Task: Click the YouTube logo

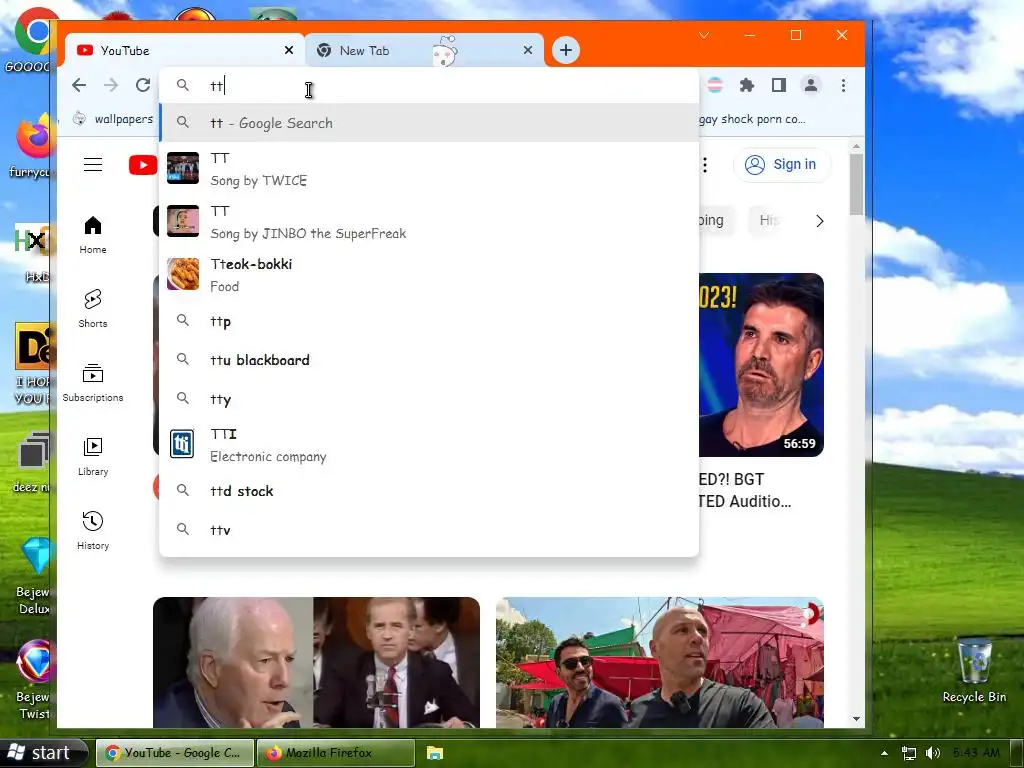Action: (x=143, y=165)
